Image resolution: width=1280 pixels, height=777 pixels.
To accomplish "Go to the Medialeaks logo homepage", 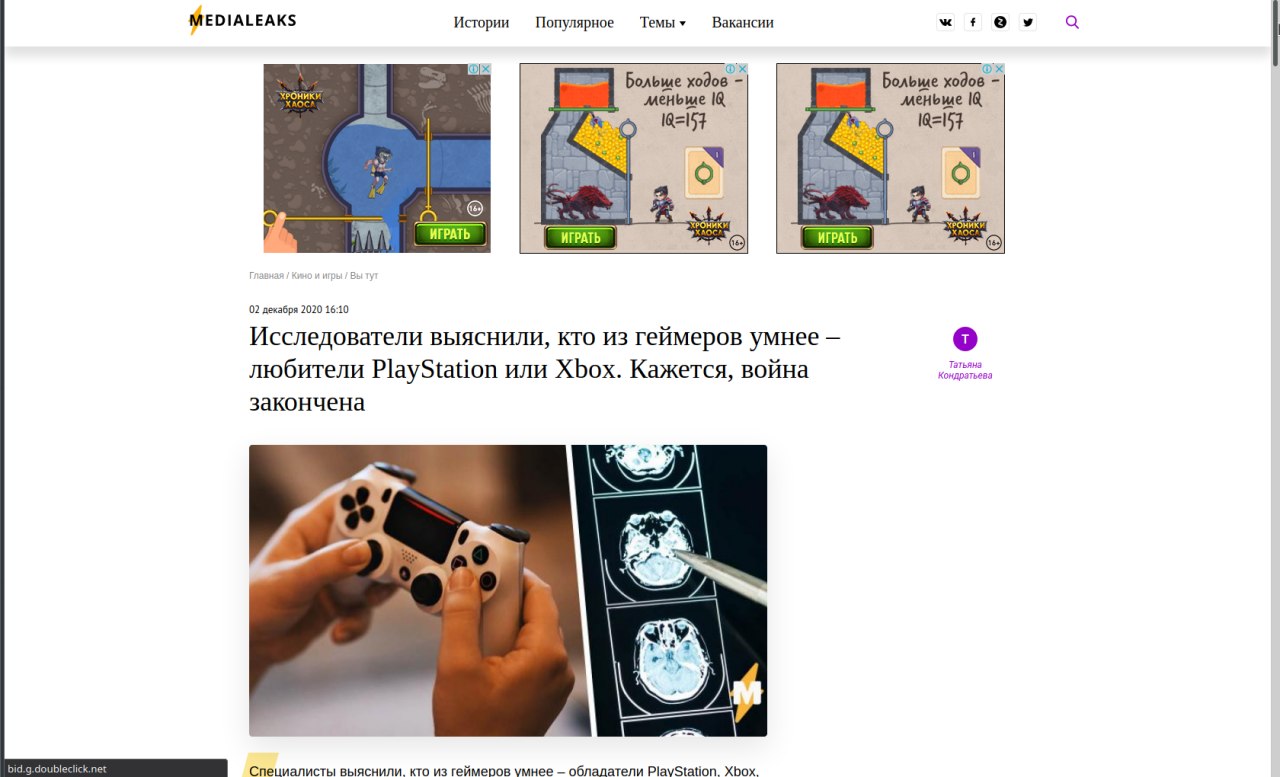I will pyautogui.click(x=243, y=20).
